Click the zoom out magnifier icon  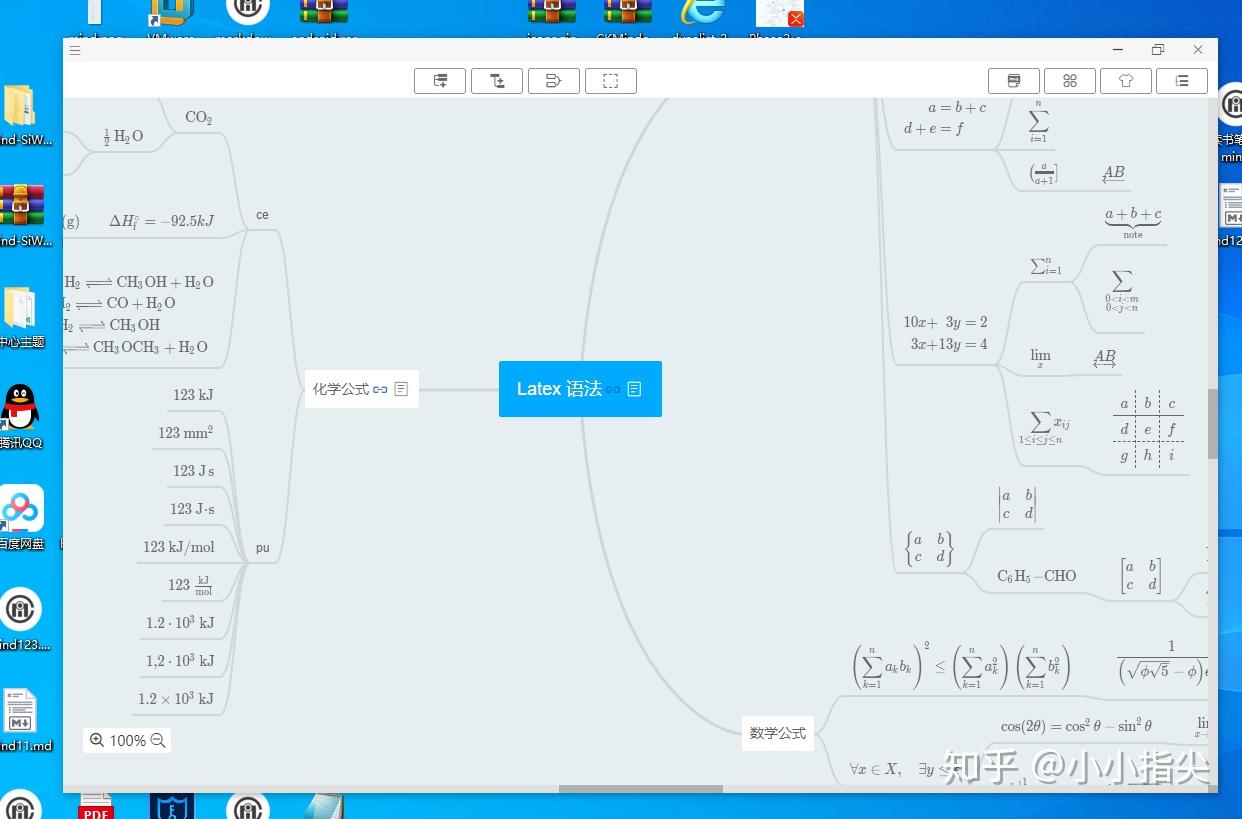pyautogui.click(x=157, y=740)
